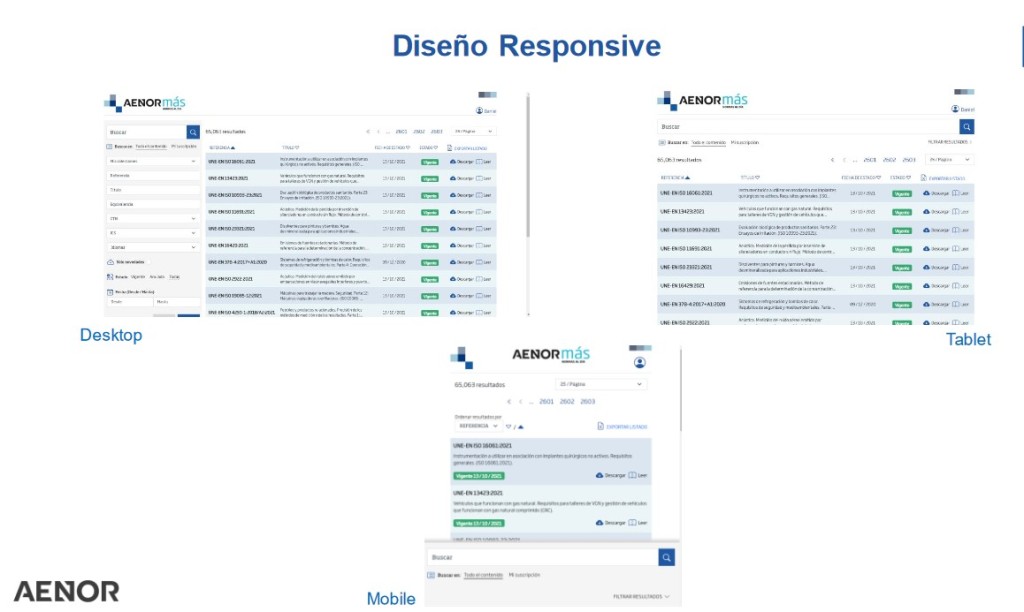1024x612 pixels.
Task: Go to page 2603 in Tablet pagination
Action: click(x=909, y=159)
